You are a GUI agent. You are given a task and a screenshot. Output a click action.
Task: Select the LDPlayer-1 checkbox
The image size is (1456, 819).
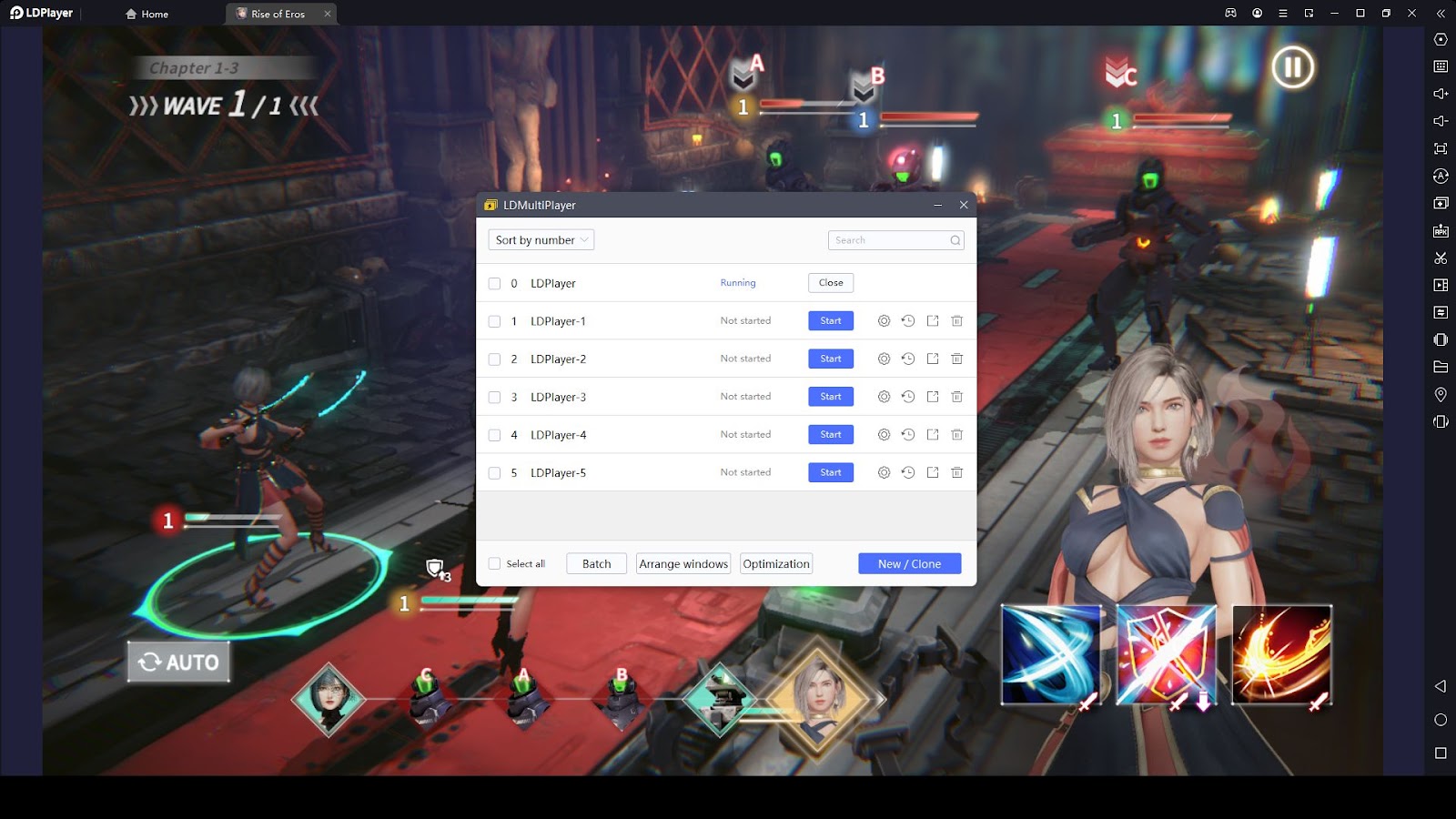pyautogui.click(x=494, y=321)
